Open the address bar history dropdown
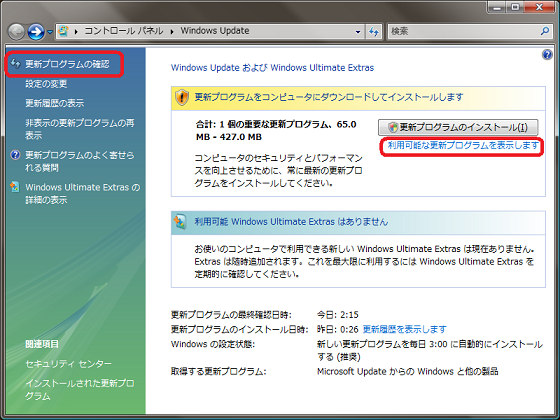This screenshot has width=560, height=420. point(358,32)
